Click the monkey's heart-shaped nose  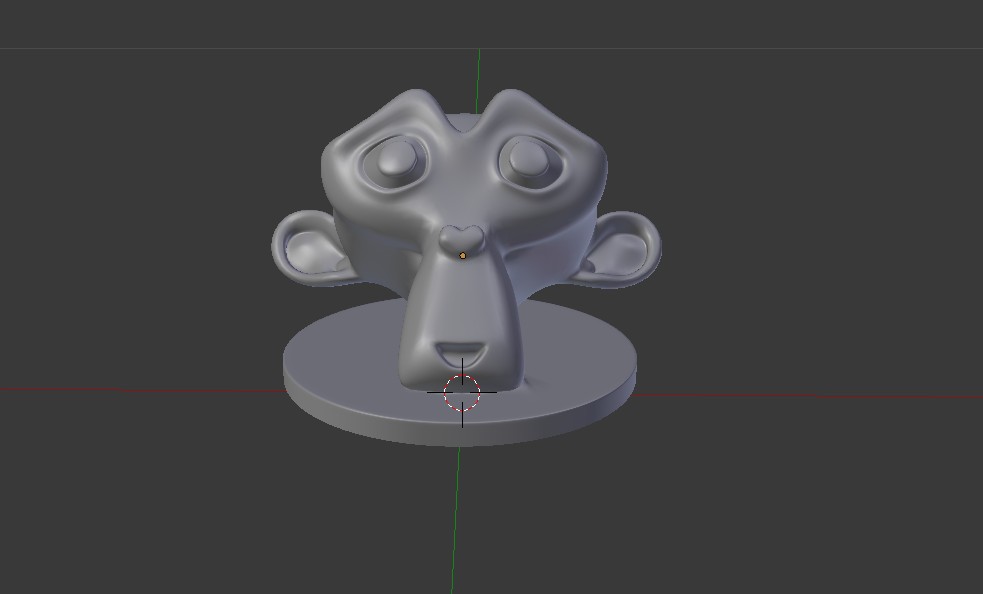[462, 237]
